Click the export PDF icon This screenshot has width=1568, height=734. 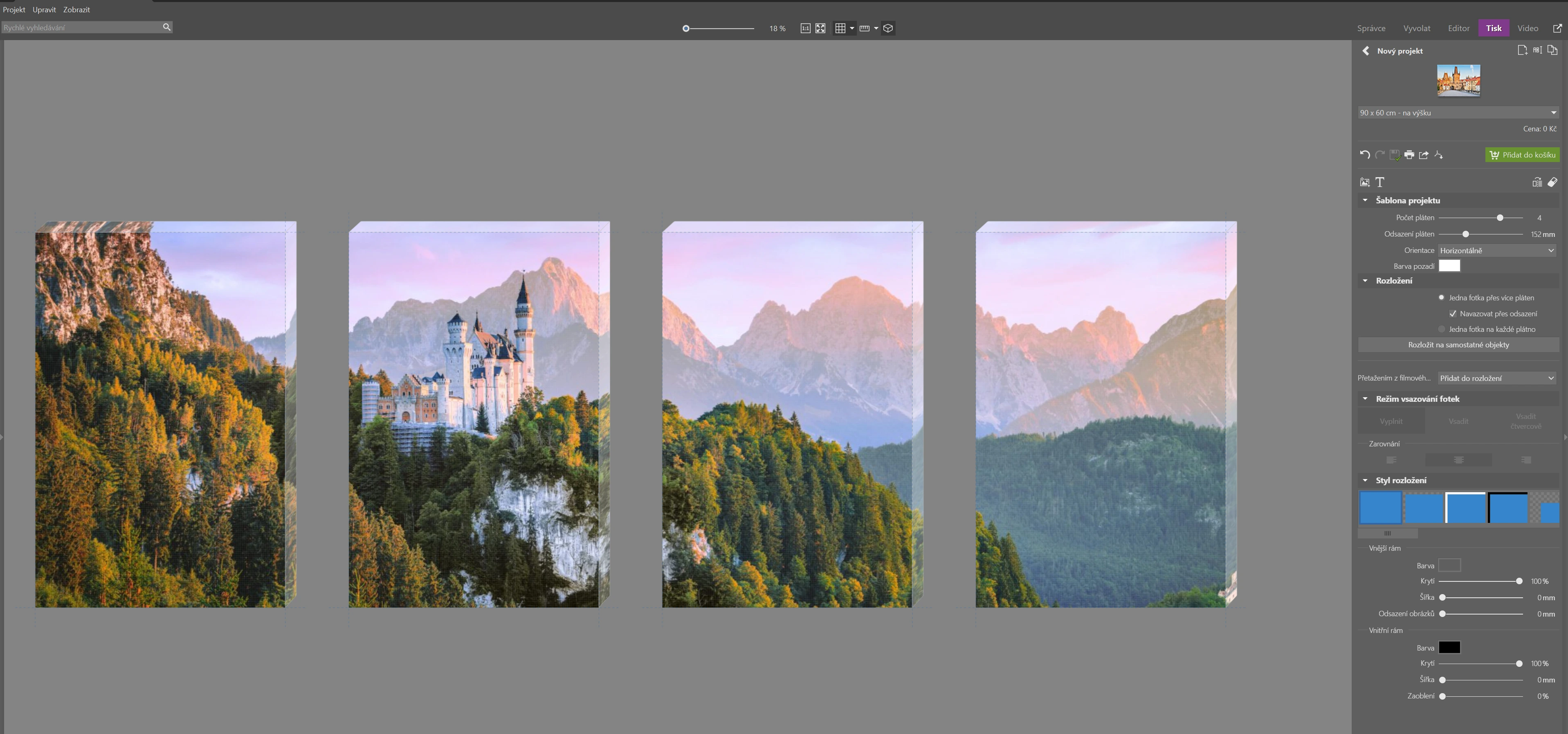pyautogui.click(x=1438, y=155)
